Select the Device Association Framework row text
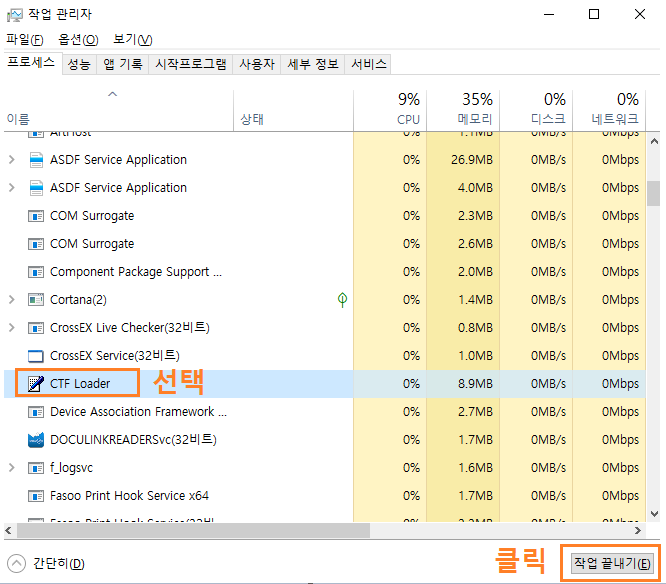Viewport: 666px width, 584px height. pos(138,412)
